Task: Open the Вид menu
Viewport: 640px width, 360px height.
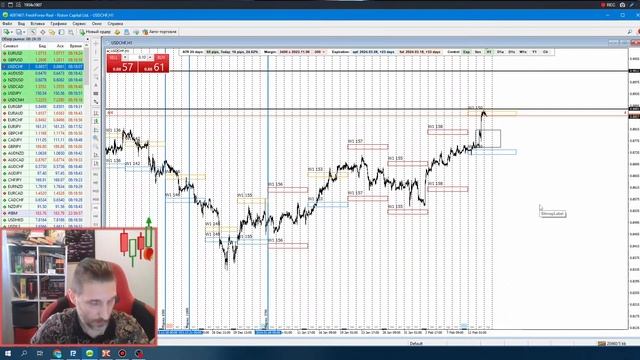Action: (x=21, y=24)
